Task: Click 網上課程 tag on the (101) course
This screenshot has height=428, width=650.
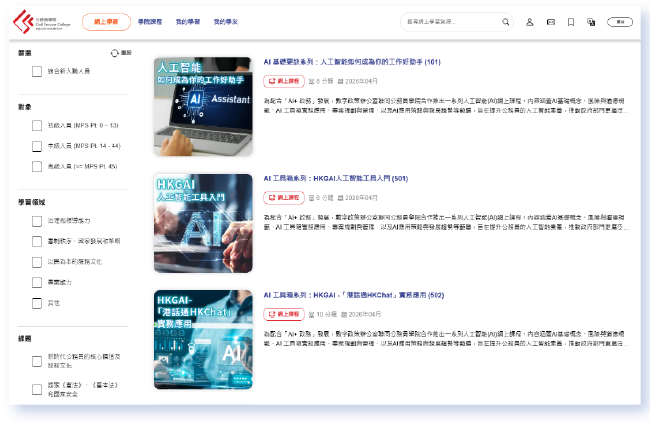Action: (x=284, y=81)
